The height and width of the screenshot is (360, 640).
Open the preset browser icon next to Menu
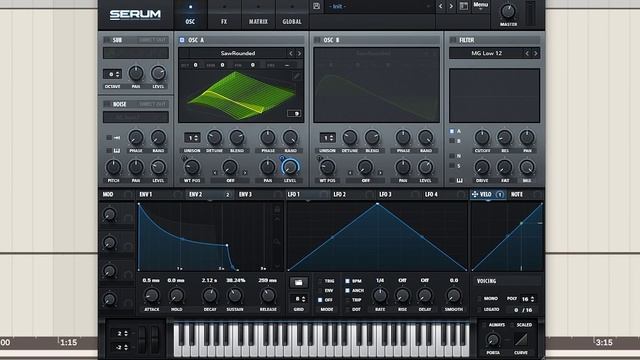click(x=464, y=6)
